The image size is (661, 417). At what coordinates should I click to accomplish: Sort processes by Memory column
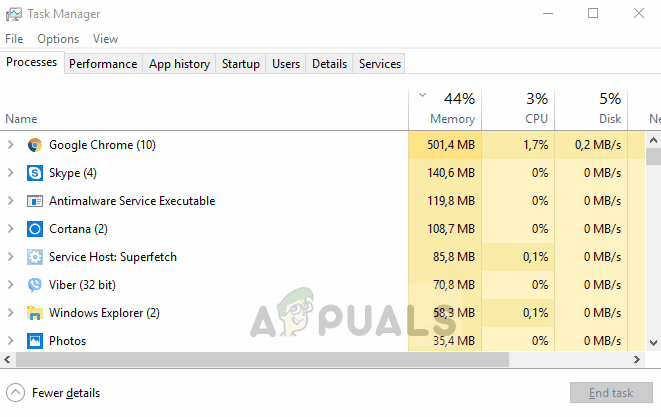(x=452, y=118)
